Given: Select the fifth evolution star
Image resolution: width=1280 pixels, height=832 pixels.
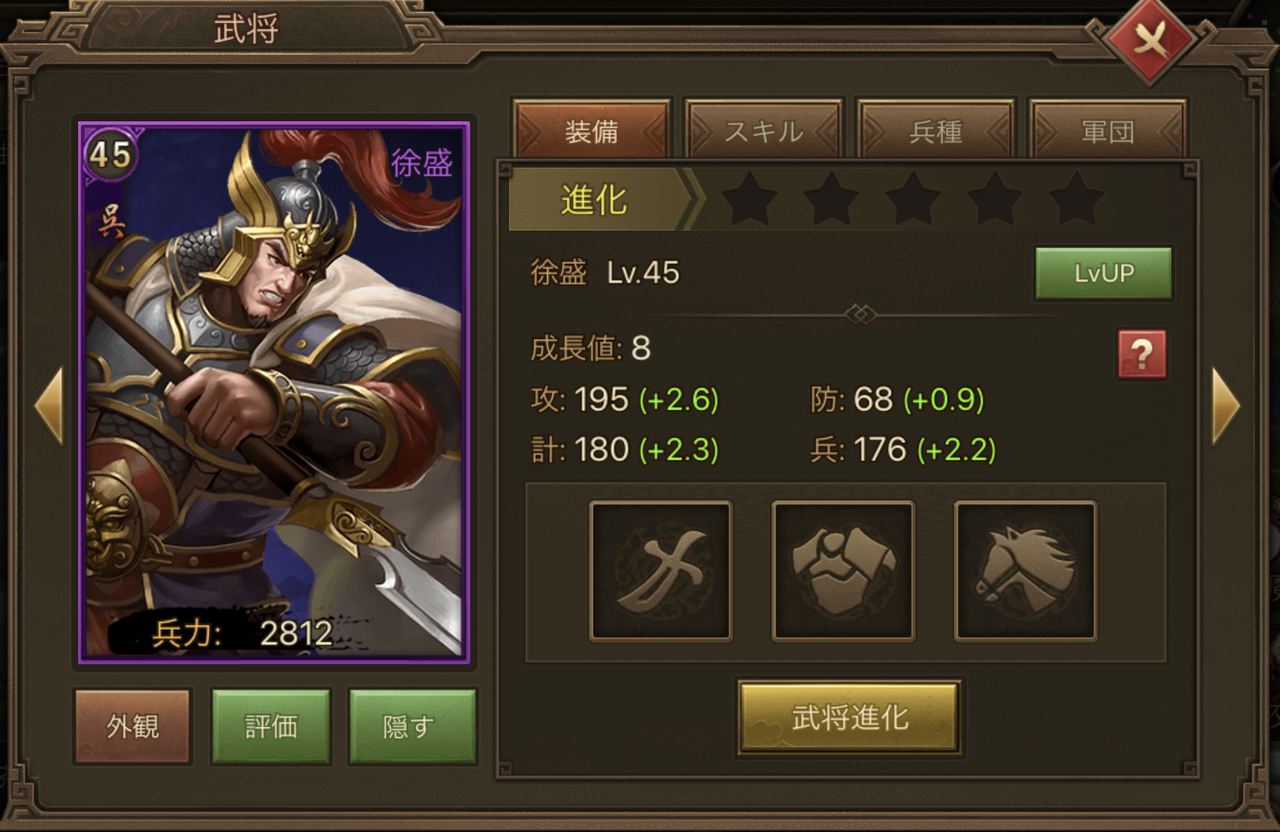Looking at the screenshot, I should [1077, 199].
